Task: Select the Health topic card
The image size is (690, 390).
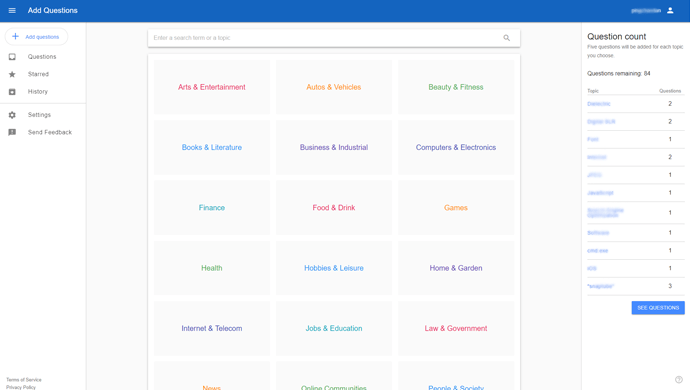Action: point(212,268)
